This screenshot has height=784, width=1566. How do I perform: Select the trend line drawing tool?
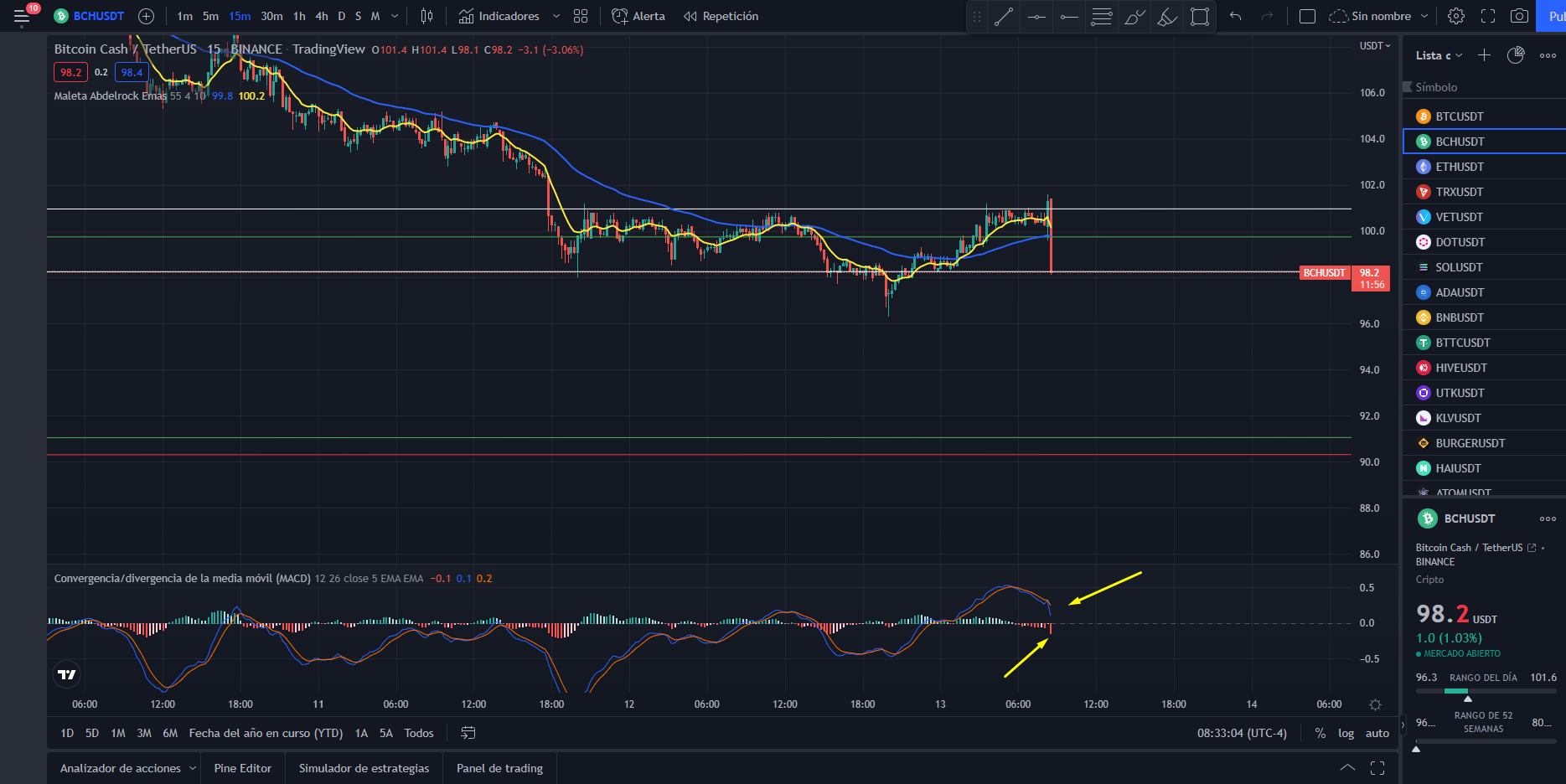click(x=1003, y=17)
